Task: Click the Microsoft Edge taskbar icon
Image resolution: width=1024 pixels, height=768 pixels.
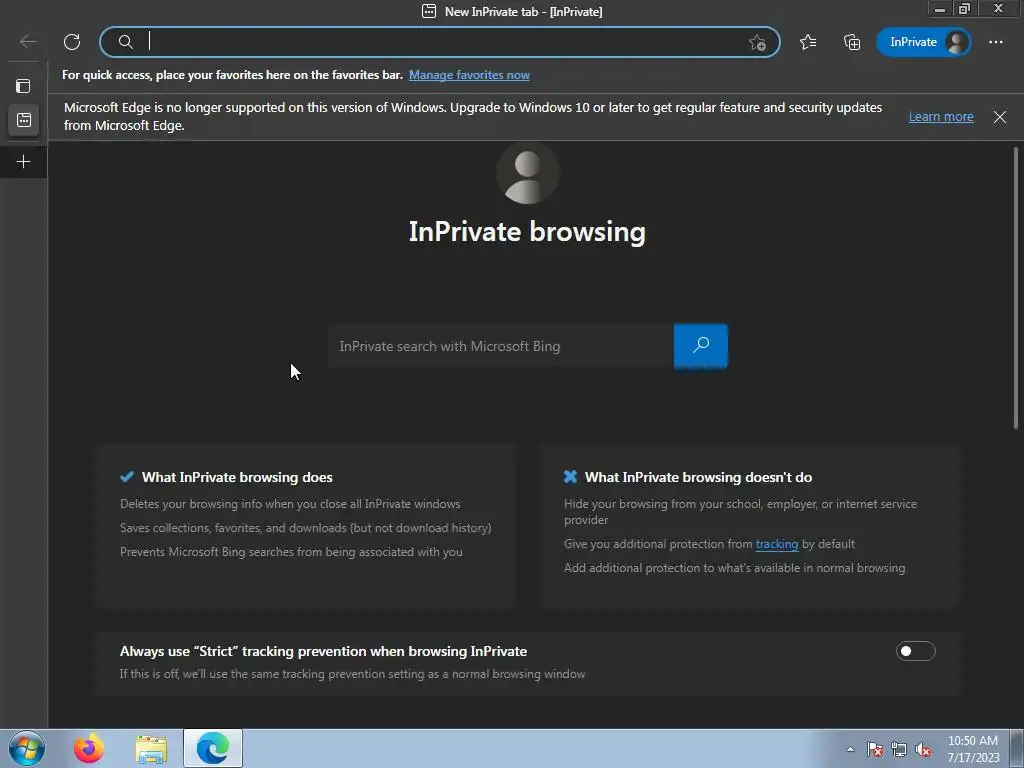Action: [x=213, y=748]
